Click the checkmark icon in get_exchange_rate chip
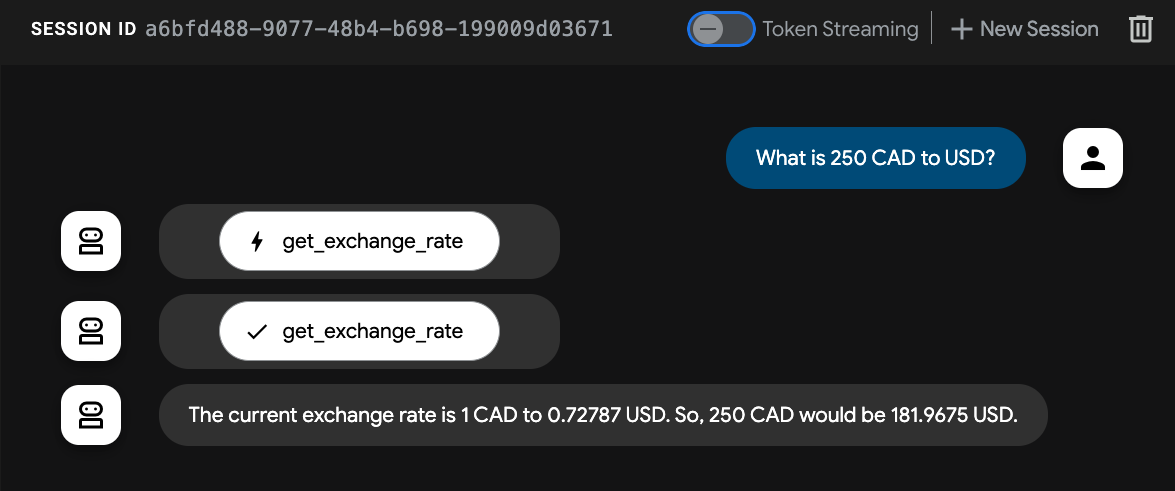This screenshot has height=491, width=1175. [257, 331]
